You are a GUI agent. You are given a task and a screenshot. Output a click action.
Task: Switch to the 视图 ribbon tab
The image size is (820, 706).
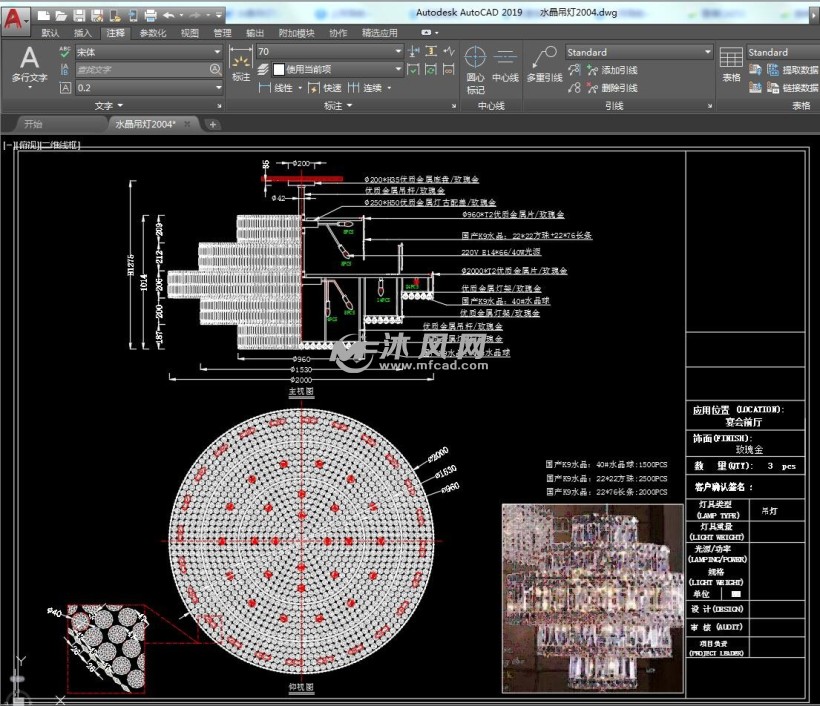[x=190, y=33]
